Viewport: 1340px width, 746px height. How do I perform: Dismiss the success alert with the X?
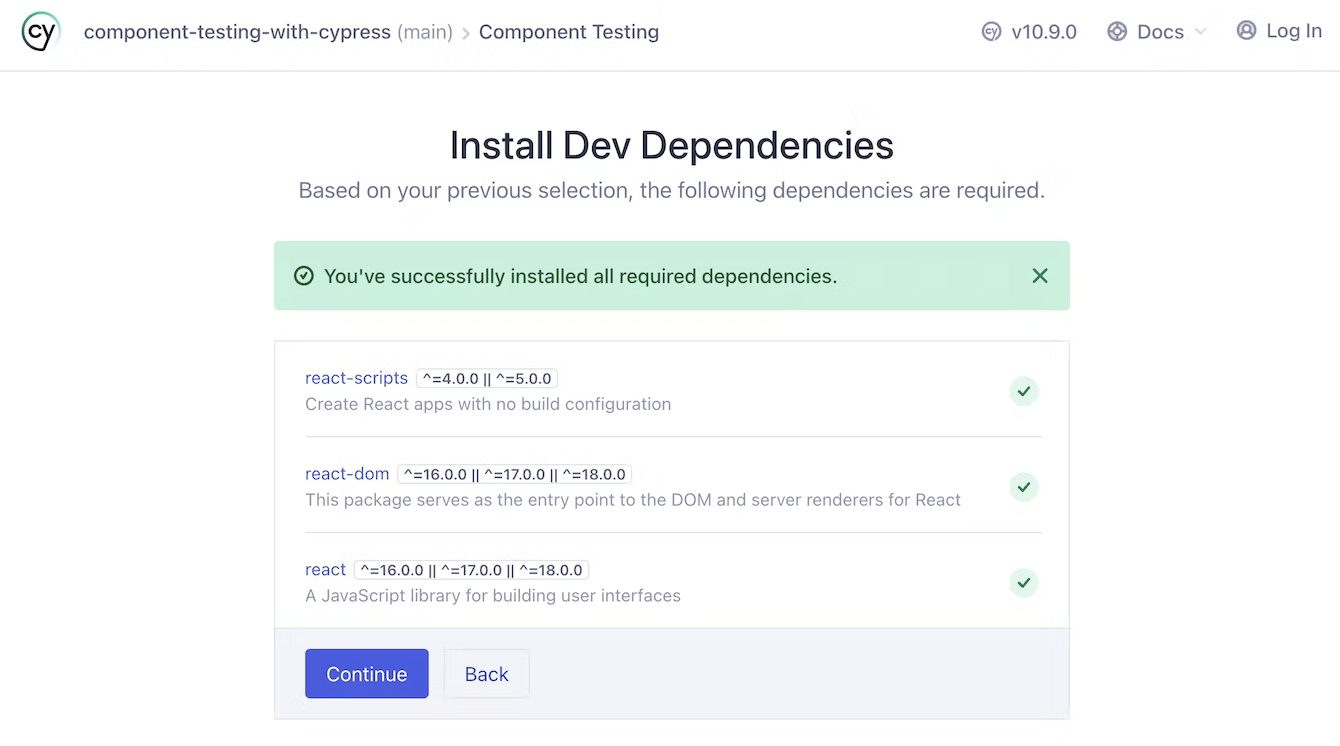1040,276
